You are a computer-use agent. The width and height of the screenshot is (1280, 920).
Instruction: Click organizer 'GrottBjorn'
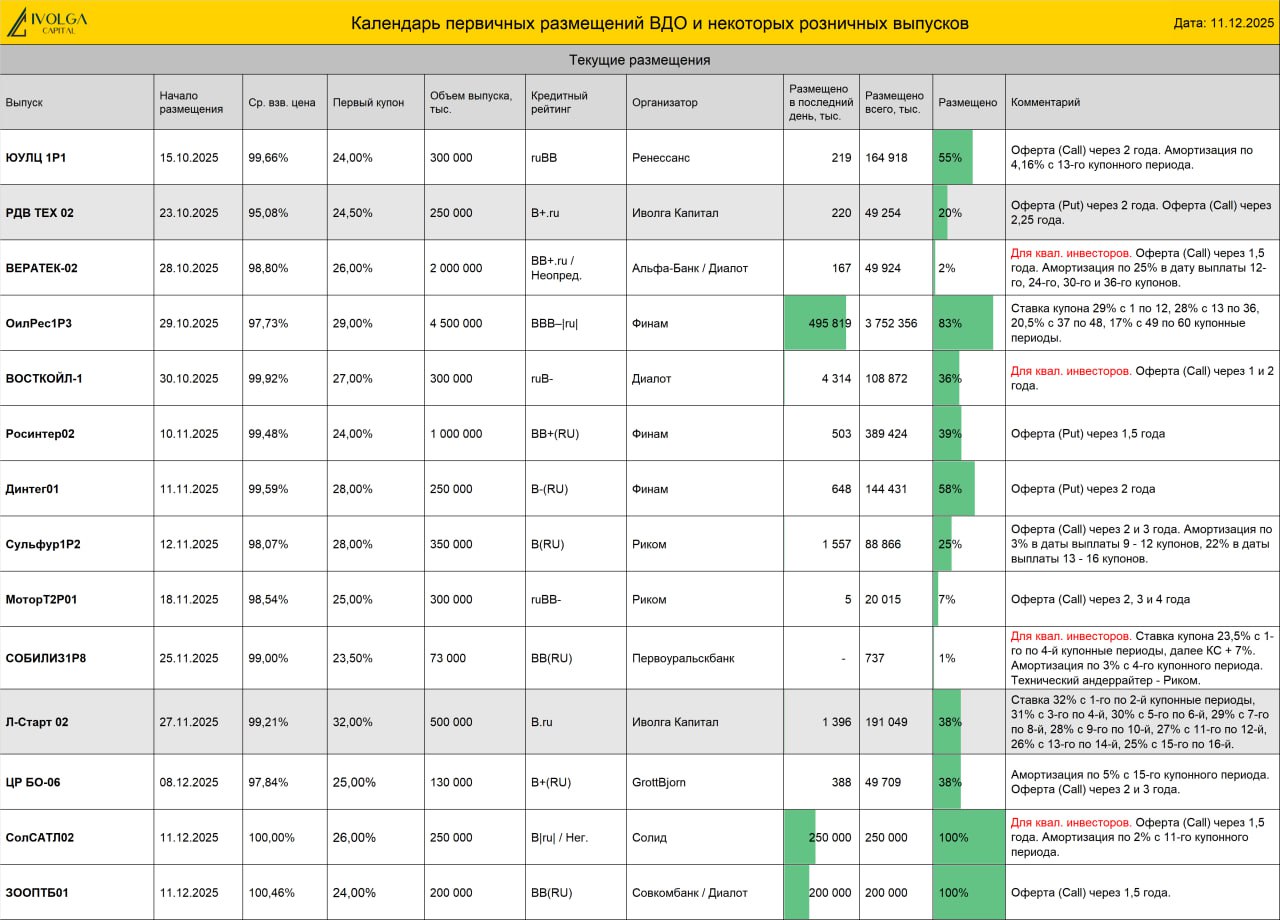click(x=660, y=782)
